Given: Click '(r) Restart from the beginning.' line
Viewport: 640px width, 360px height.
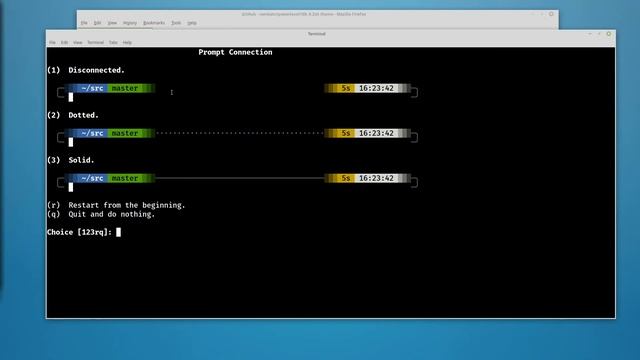Looking at the screenshot, I should (x=116, y=205).
